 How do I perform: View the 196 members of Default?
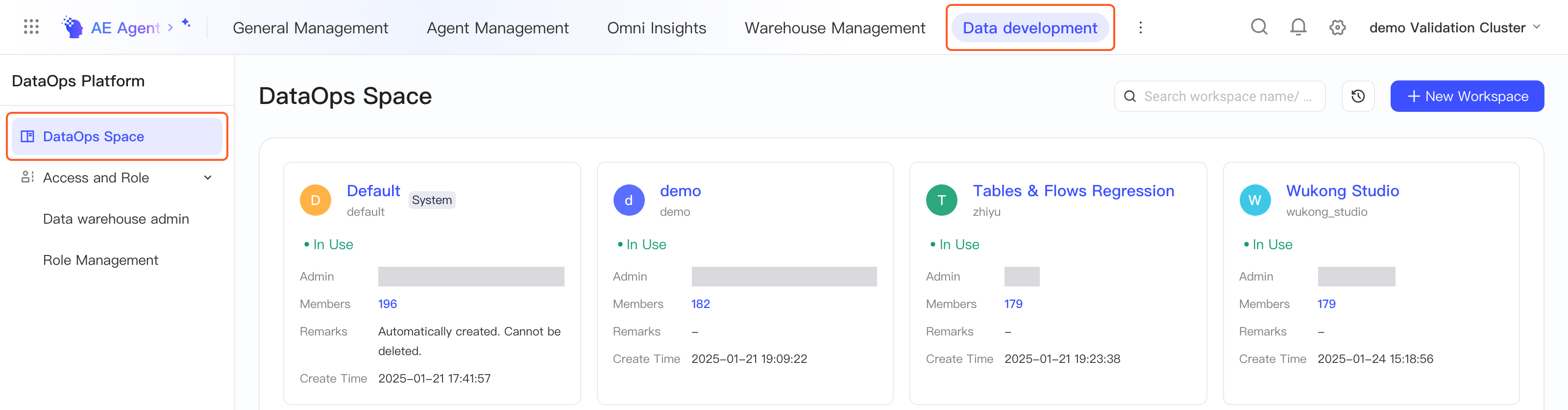[387, 304]
